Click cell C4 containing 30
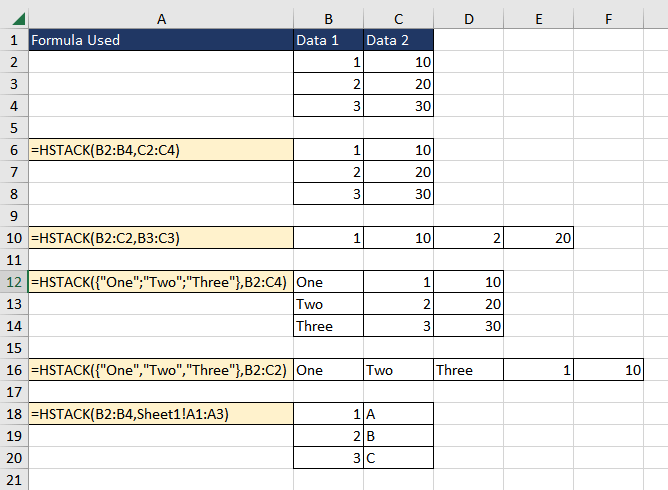Viewport: 668px width, 490px height. coord(398,106)
